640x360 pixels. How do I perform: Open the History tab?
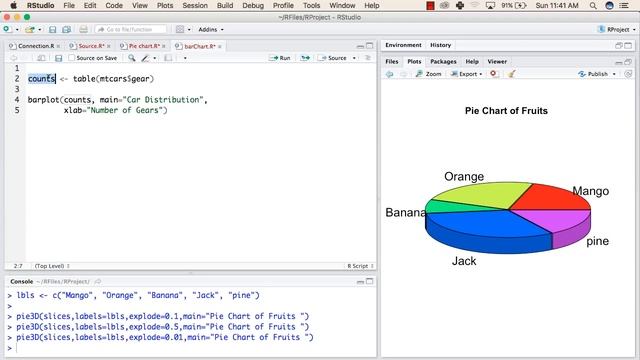click(x=440, y=45)
